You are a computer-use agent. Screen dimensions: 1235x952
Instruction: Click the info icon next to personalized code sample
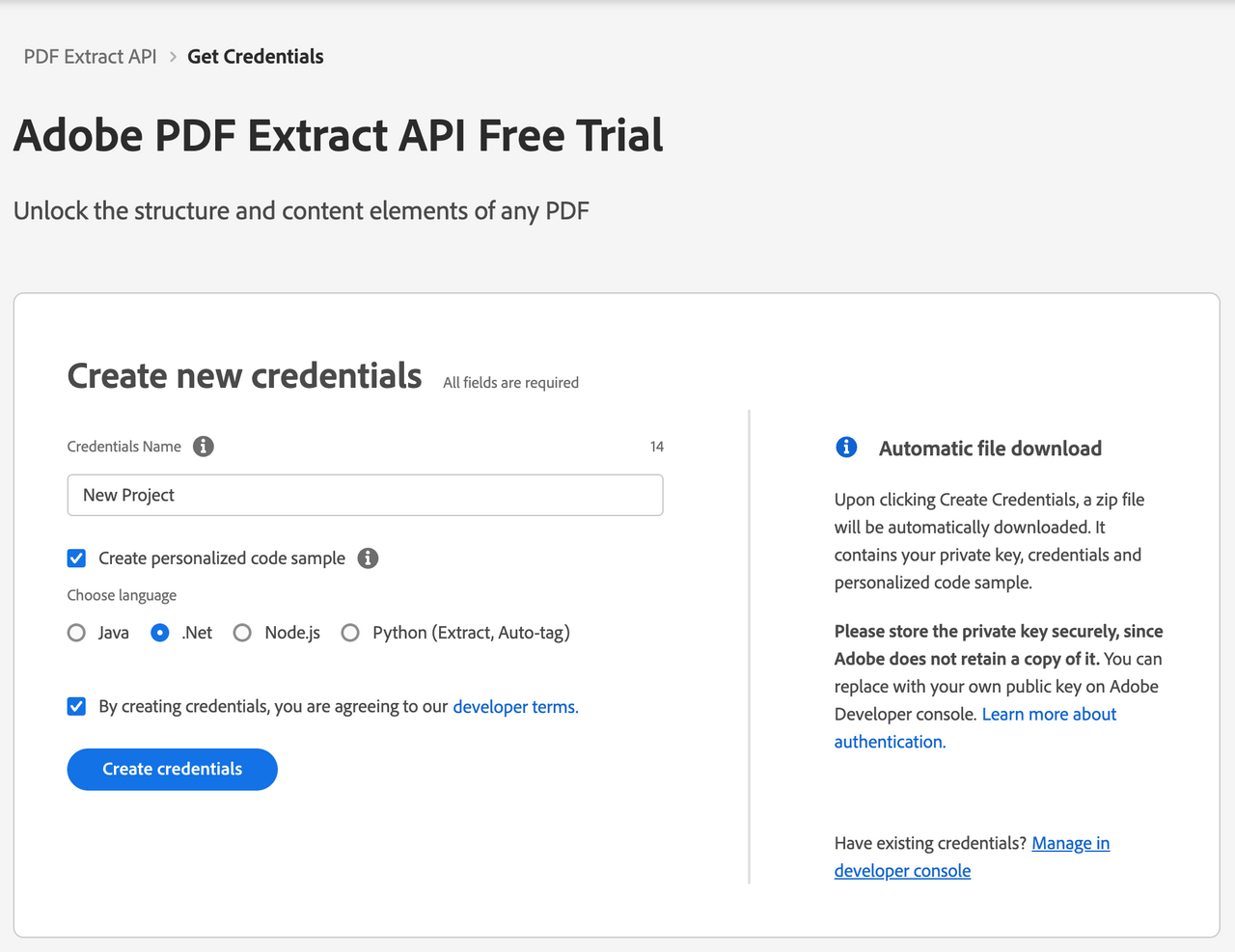[368, 558]
